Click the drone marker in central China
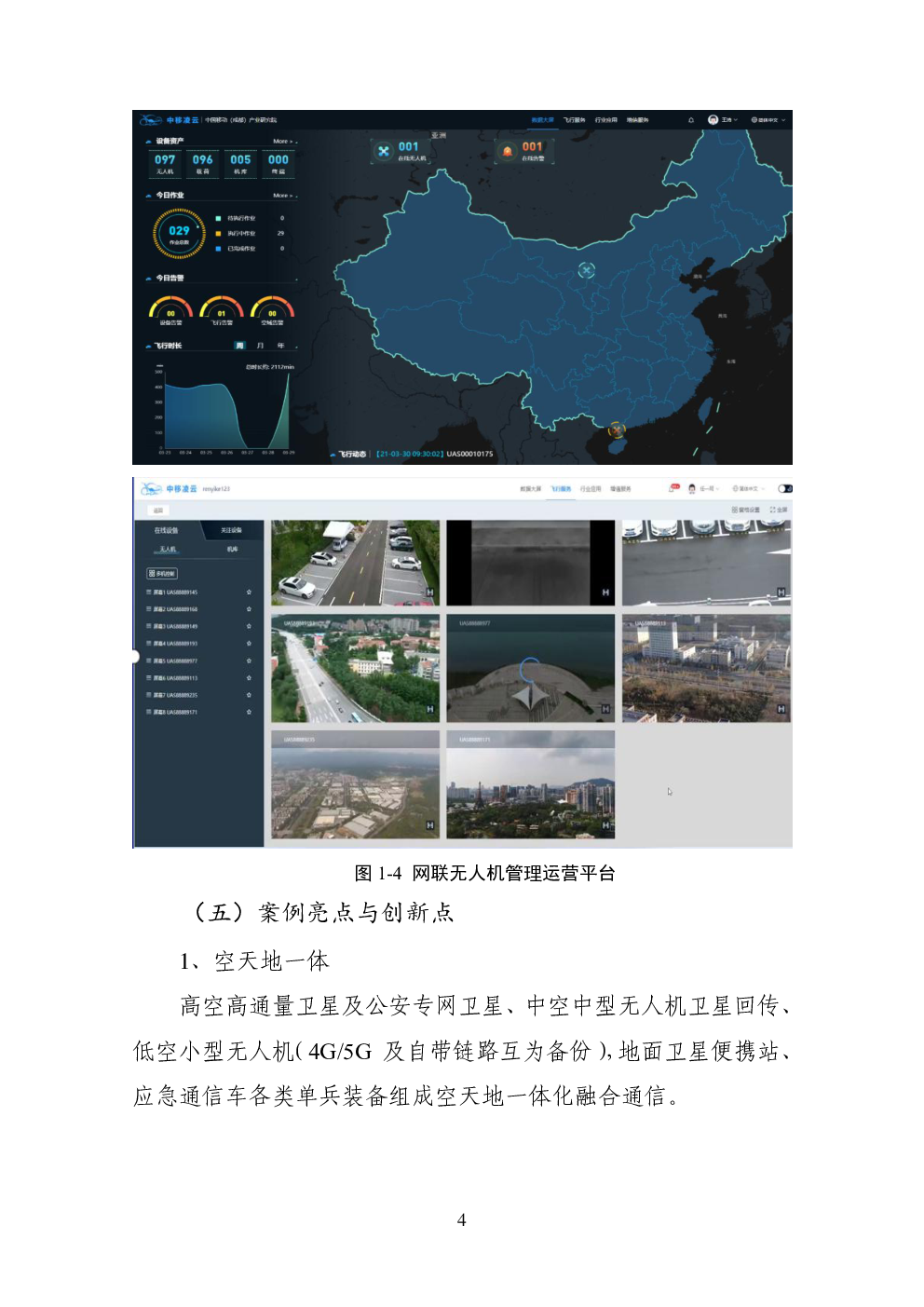 coord(586,270)
